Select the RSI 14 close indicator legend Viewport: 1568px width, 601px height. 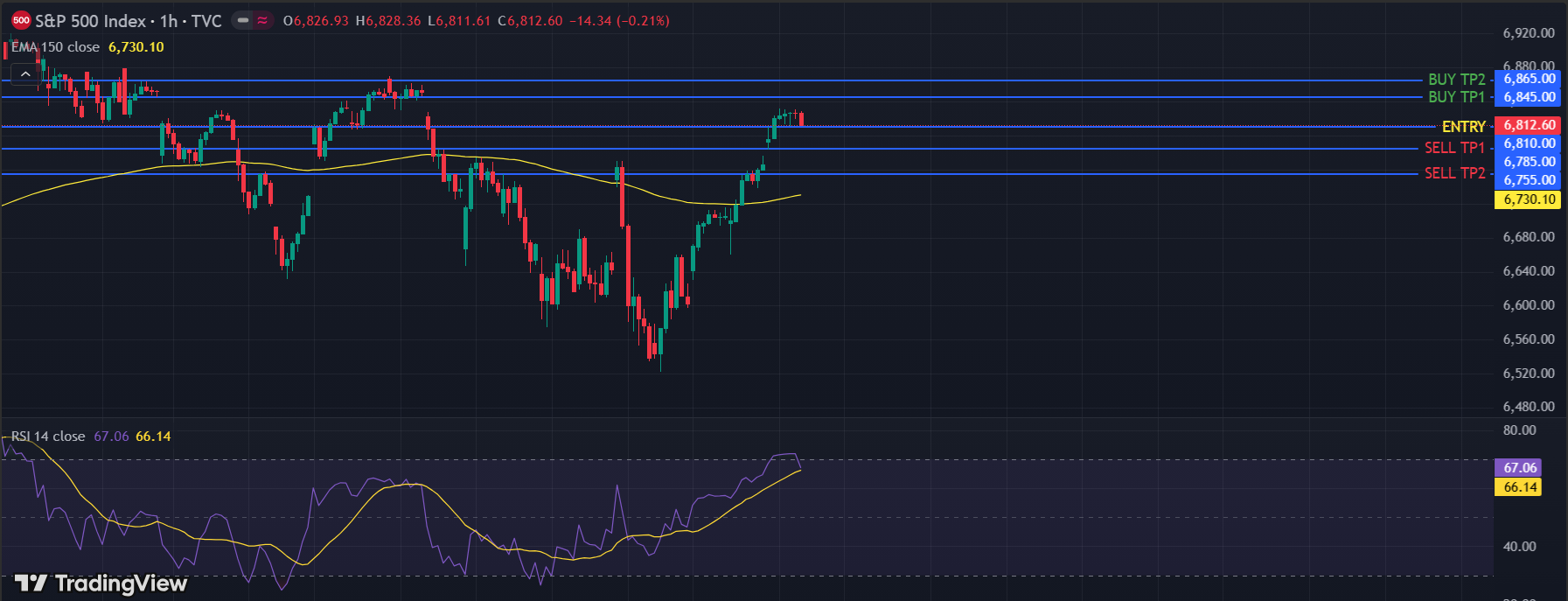point(48,436)
